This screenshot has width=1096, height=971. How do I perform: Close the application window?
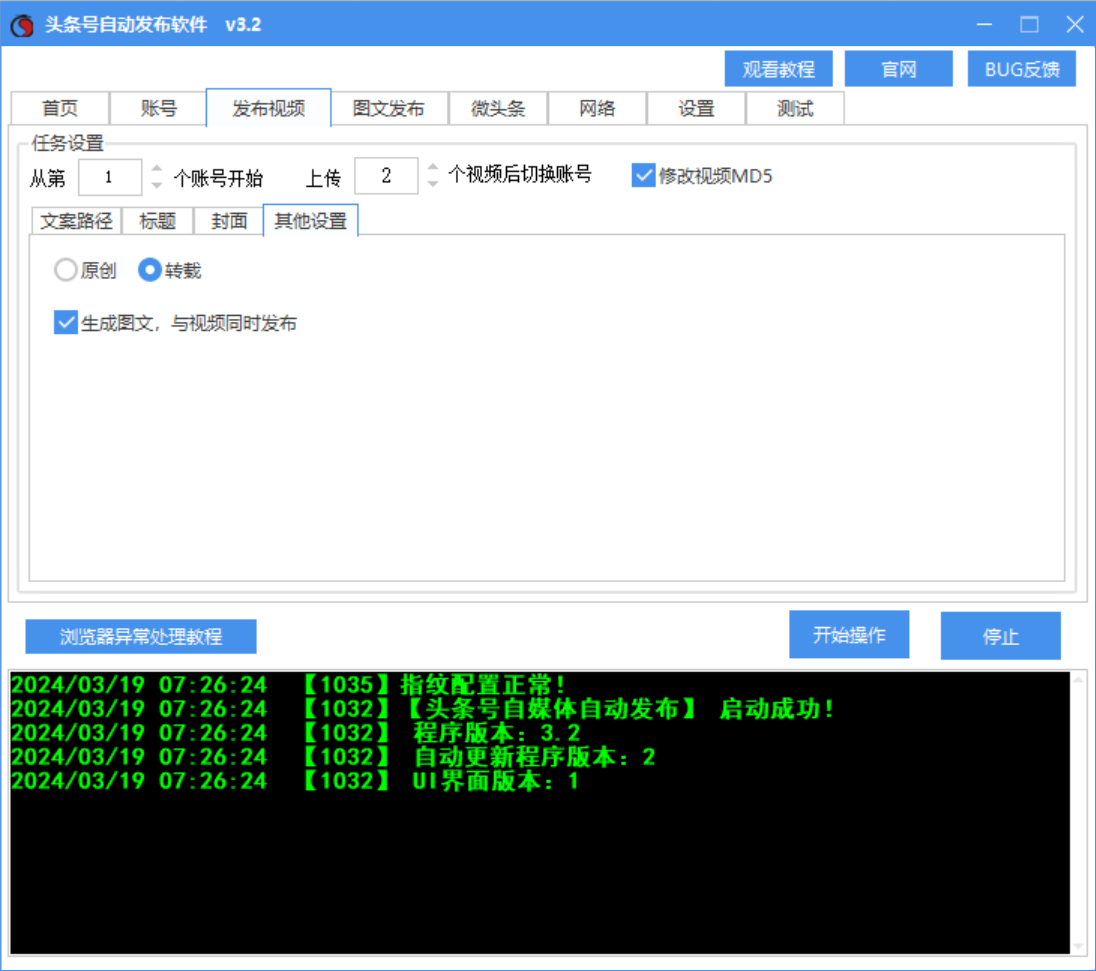(x=1074, y=24)
